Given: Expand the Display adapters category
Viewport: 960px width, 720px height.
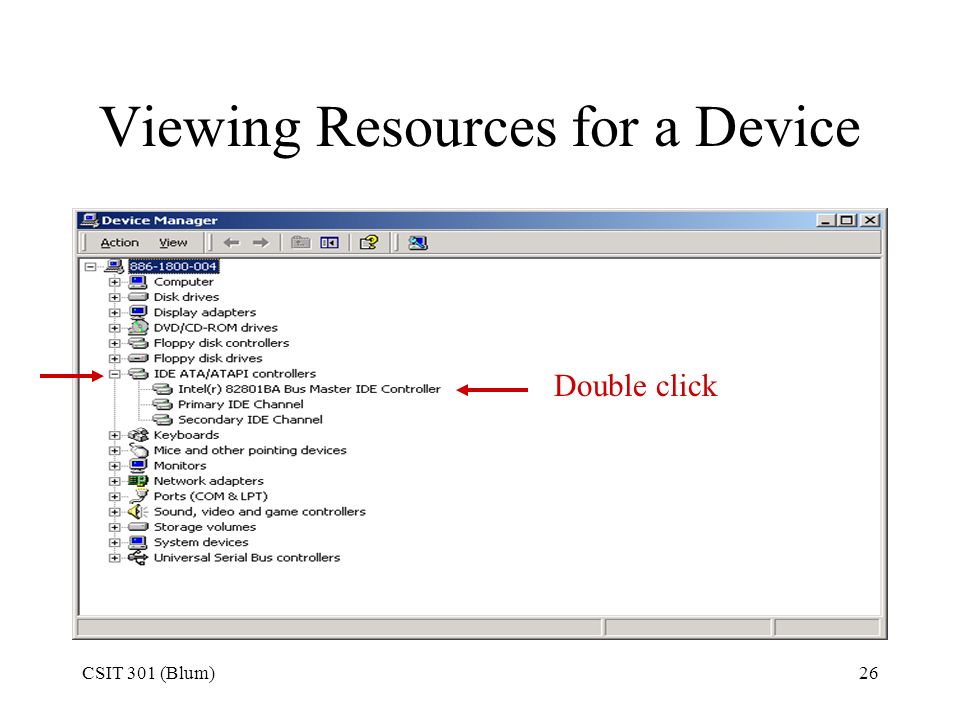Looking at the screenshot, I should pyautogui.click(x=114, y=313).
